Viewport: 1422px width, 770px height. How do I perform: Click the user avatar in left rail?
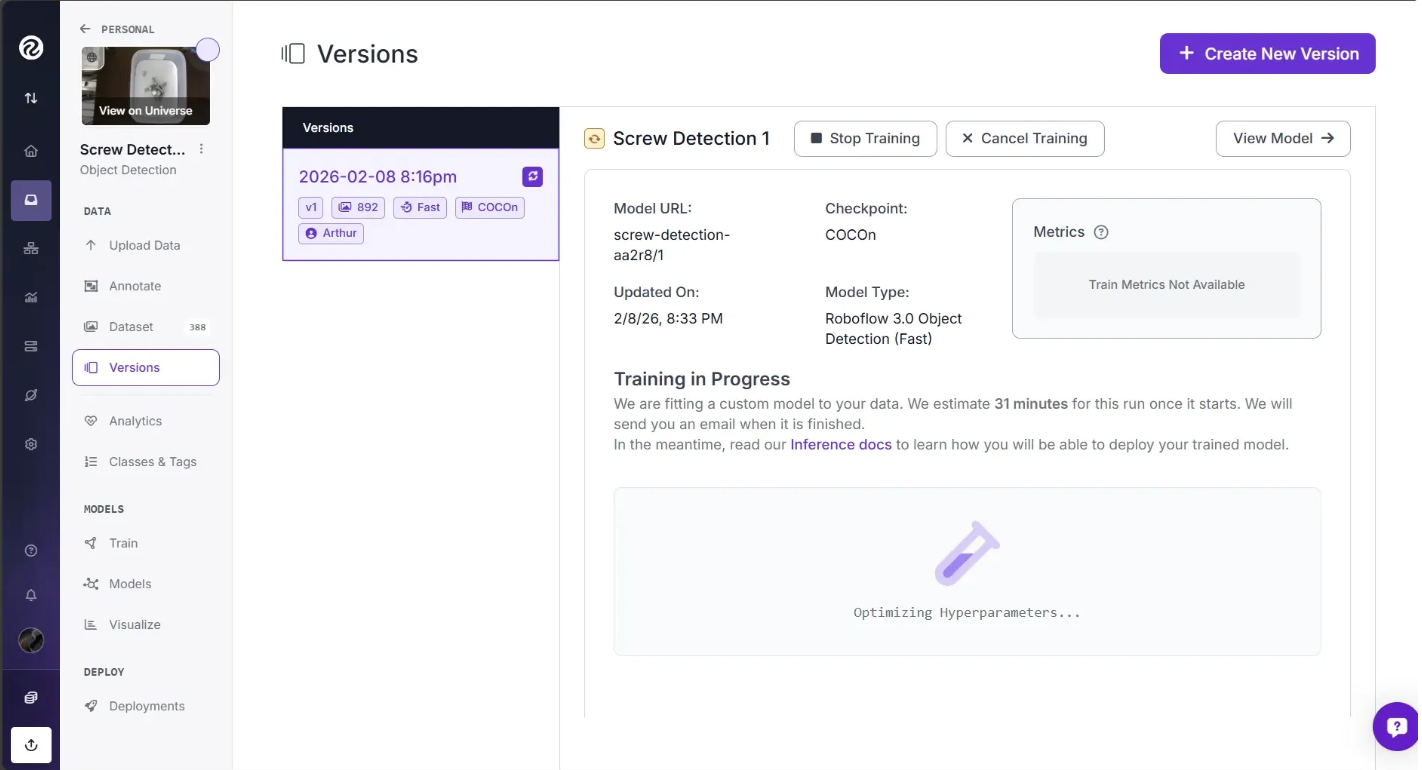click(x=31, y=641)
